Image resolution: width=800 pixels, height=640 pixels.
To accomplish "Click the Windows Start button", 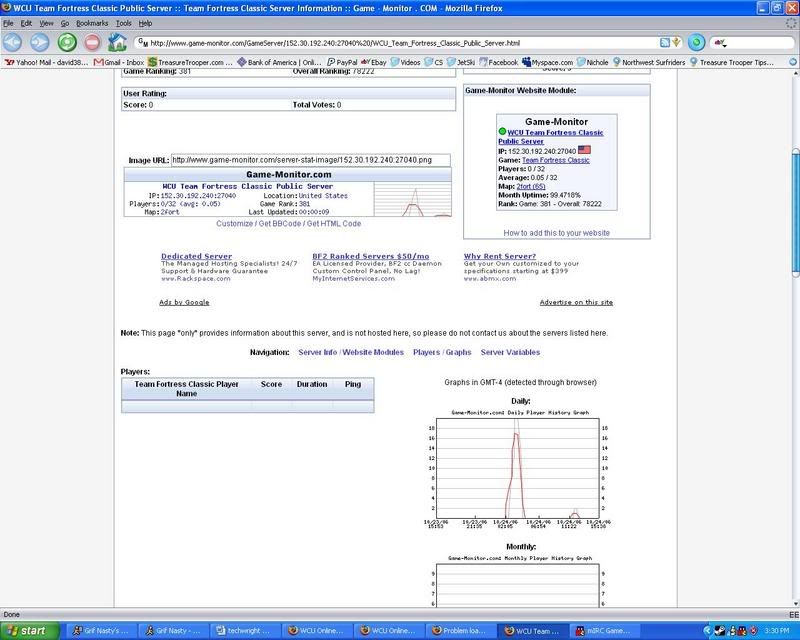I will [31, 630].
